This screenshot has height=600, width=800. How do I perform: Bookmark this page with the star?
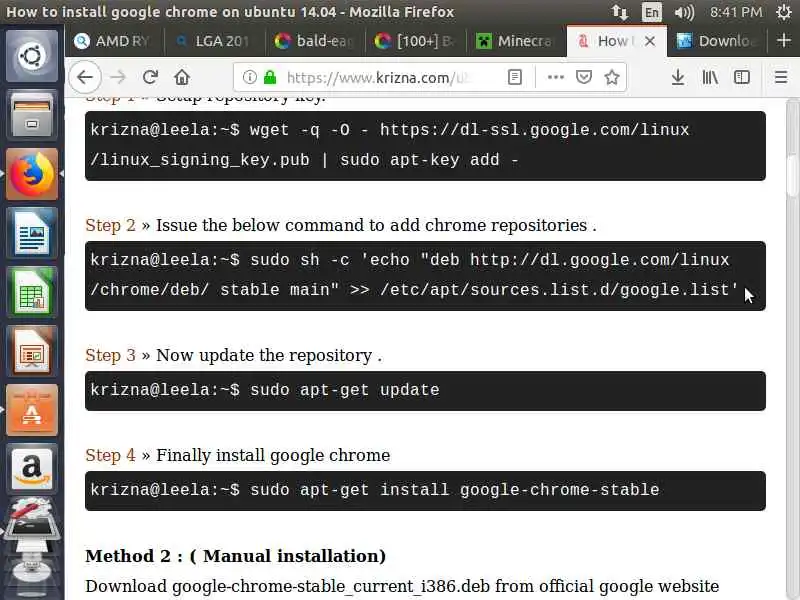pyautogui.click(x=612, y=78)
